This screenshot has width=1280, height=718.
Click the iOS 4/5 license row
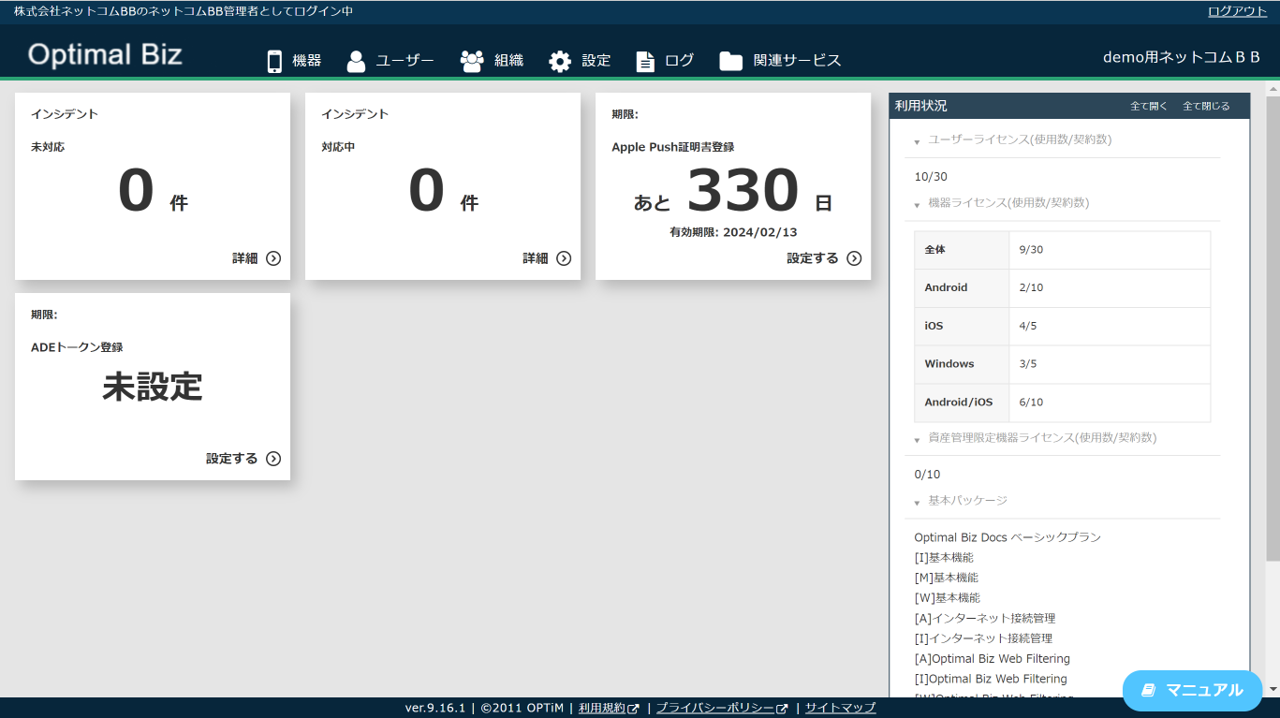(1062, 326)
